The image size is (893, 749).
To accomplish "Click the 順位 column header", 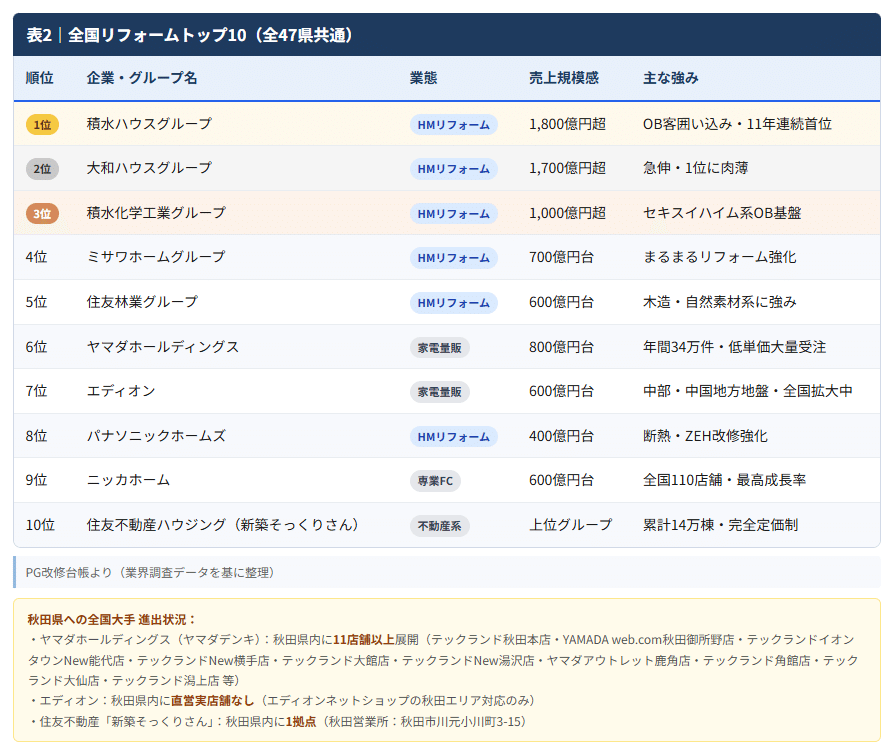I will pyautogui.click(x=40, y=78).
